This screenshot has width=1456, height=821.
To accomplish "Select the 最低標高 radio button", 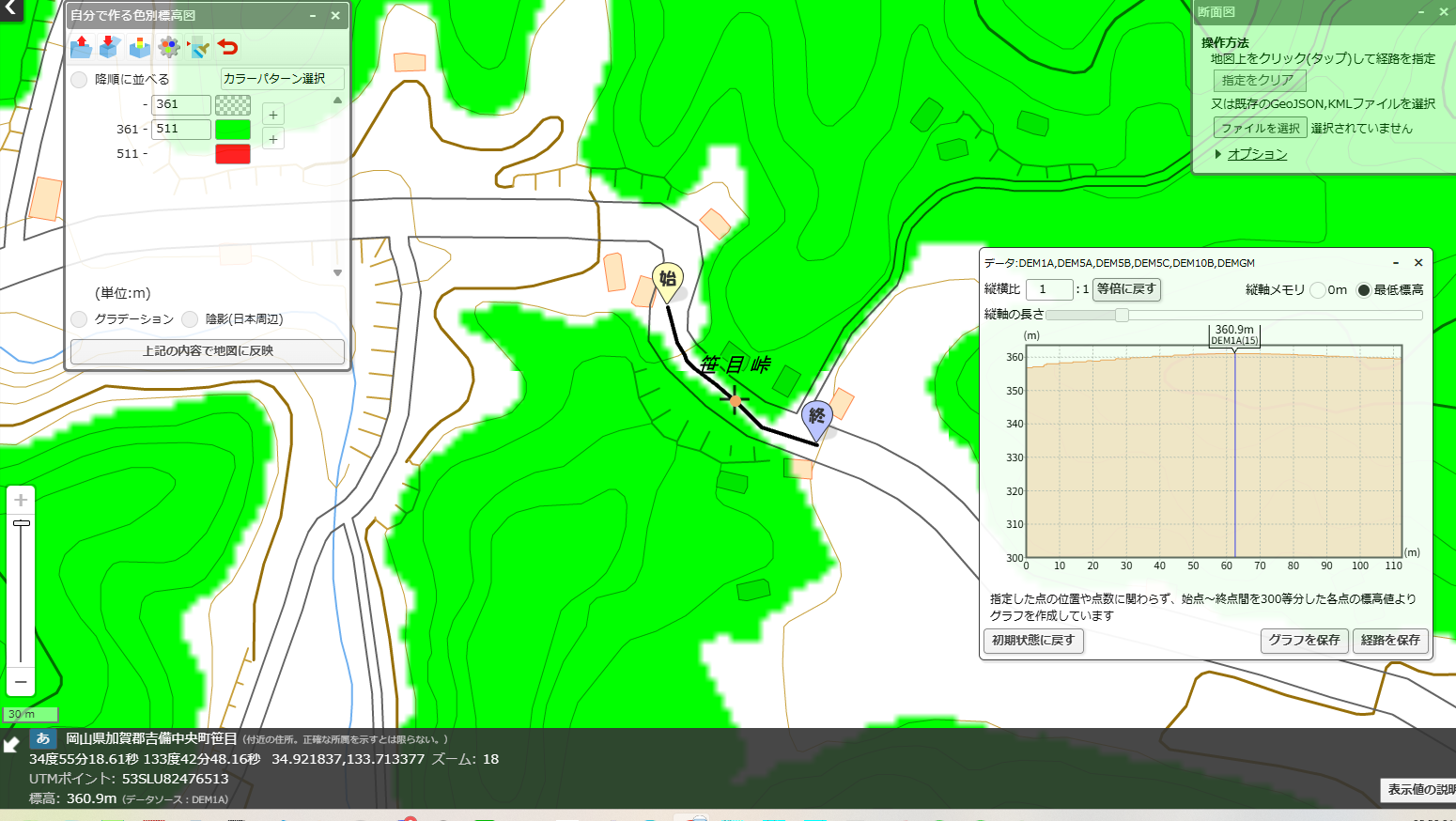I will coord(1364,290).
